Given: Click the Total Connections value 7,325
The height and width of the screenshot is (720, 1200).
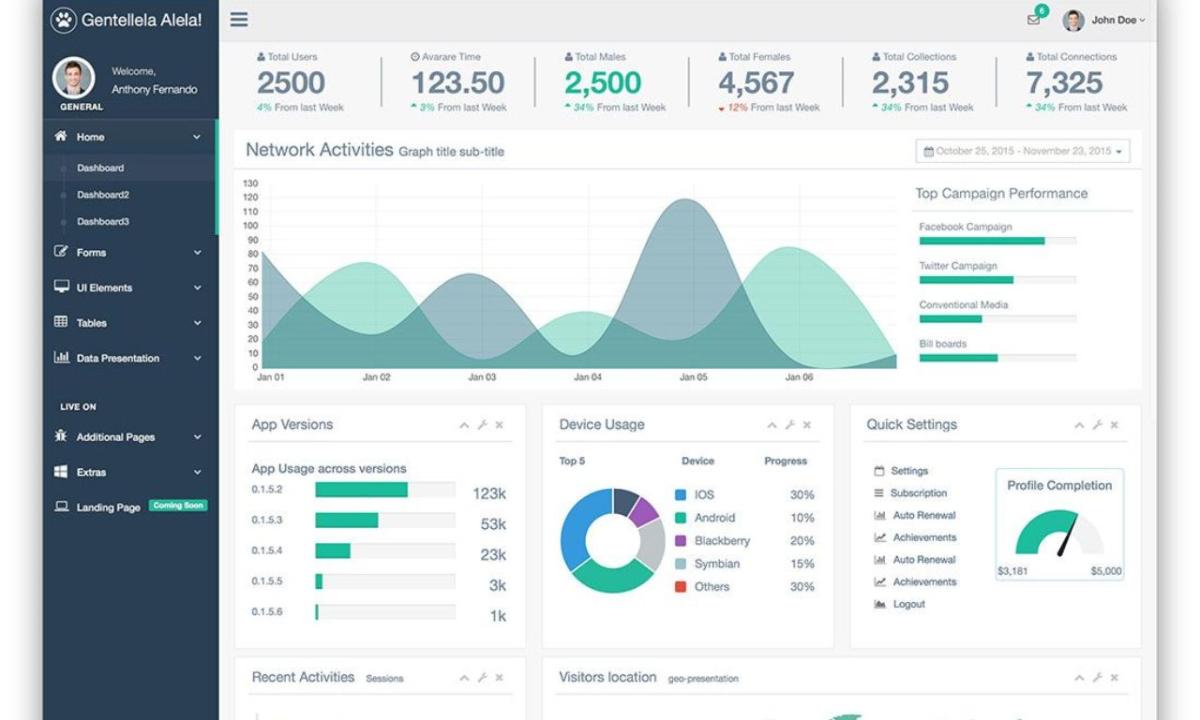Looking at the screenshot, I should tap(1064, 82).
